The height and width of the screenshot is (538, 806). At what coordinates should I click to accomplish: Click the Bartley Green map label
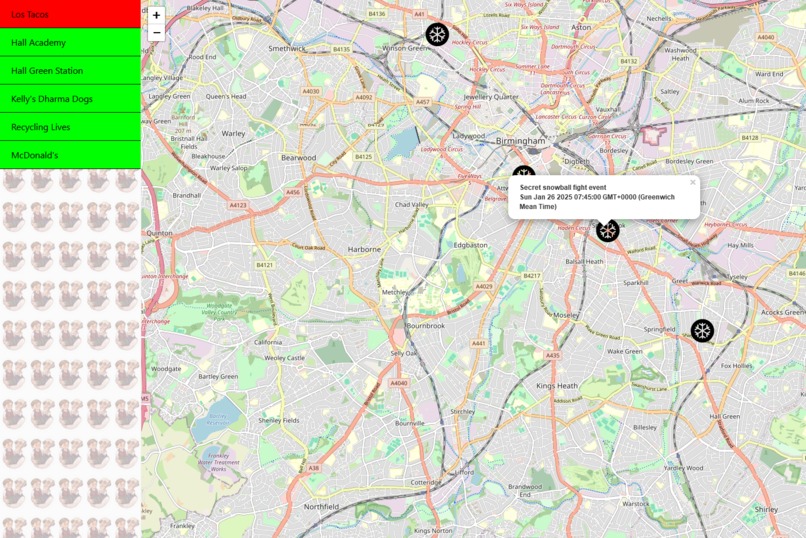pos(218,377)
